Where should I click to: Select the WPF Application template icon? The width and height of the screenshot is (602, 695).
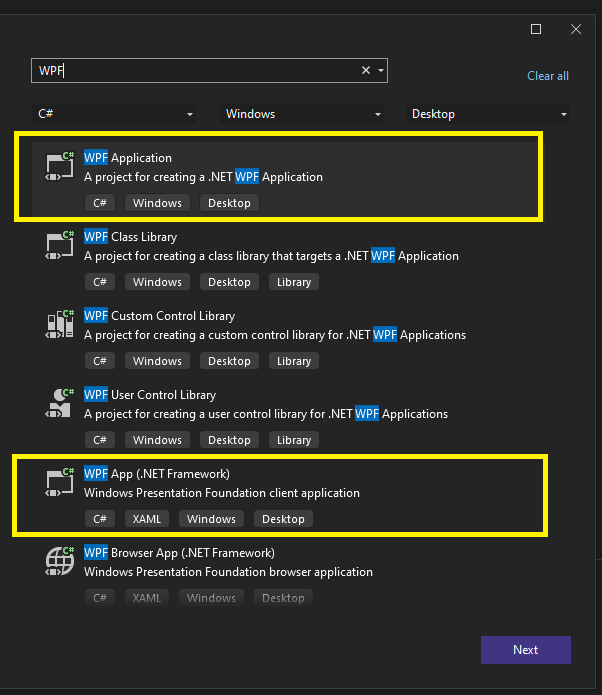(x=60, y=166)
